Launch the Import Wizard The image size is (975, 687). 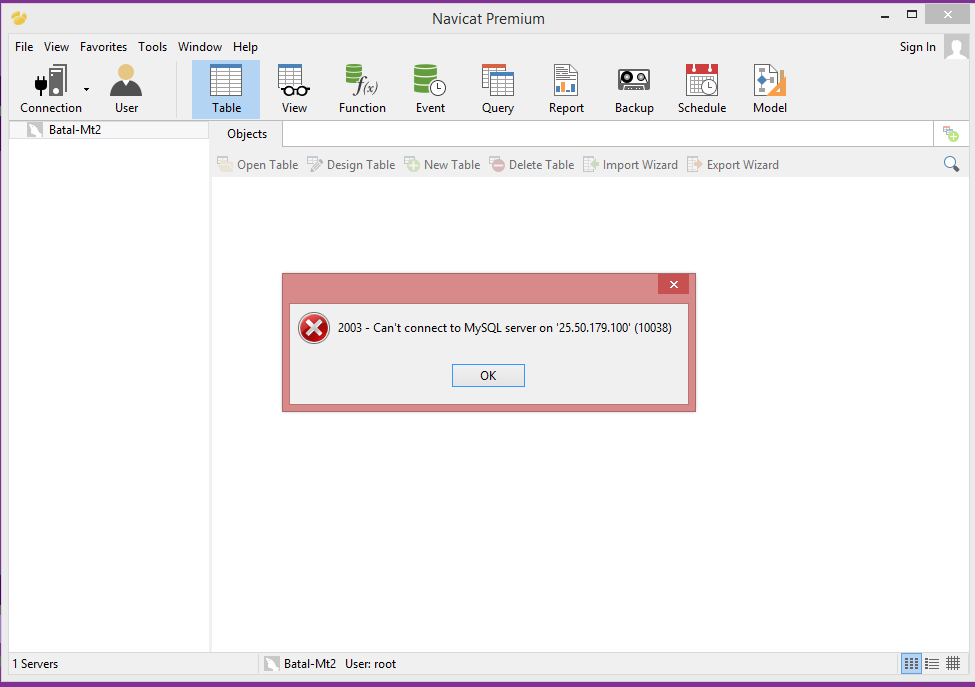630,165
